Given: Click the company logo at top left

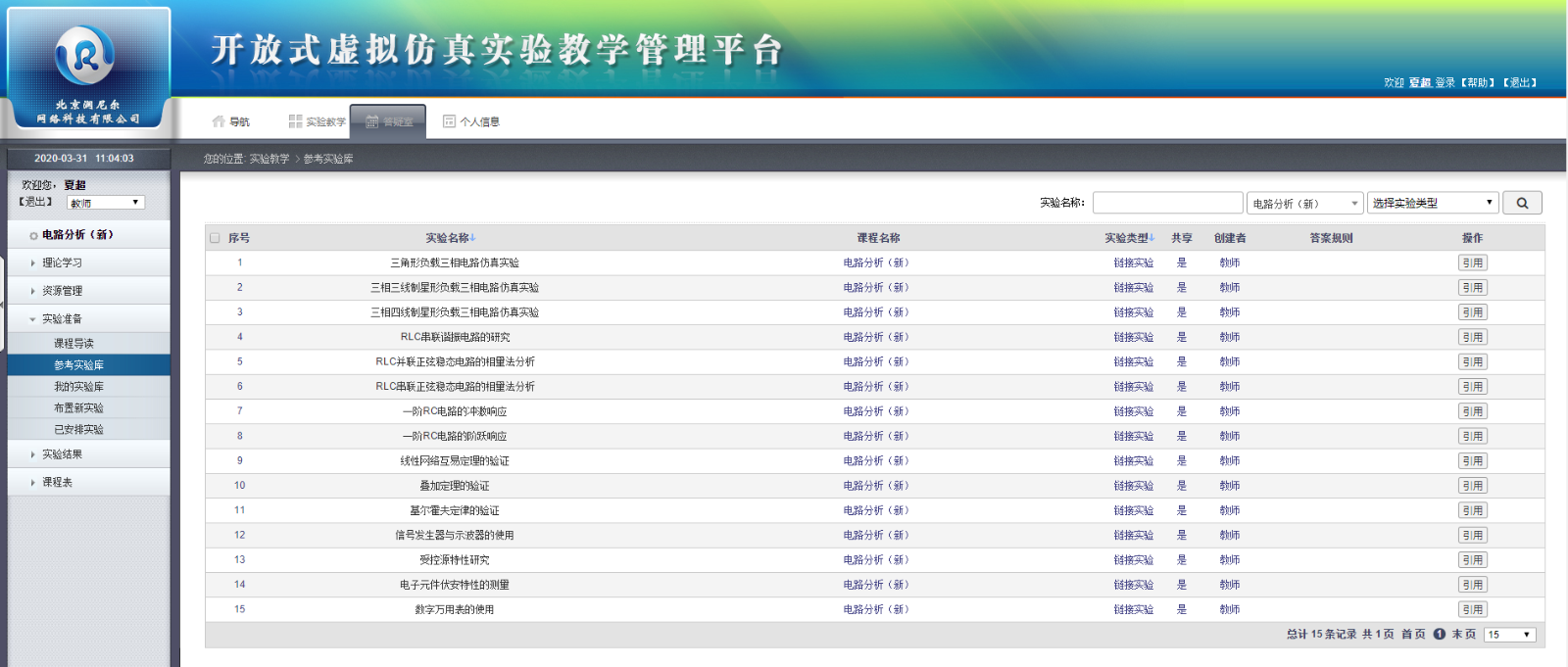Looking at the screenshot, I should coord(86,69).
